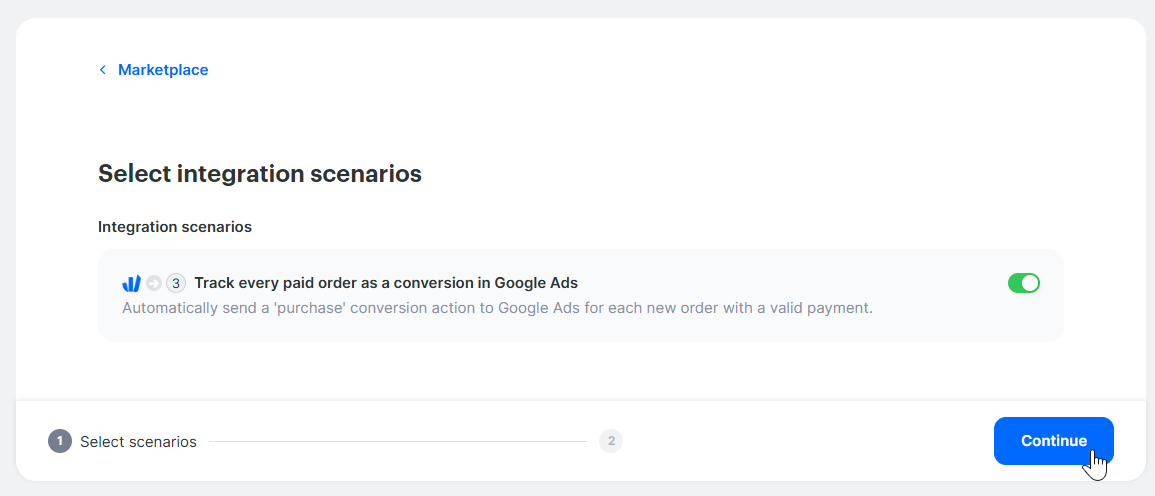Jump to the step 2 circle
Image resolution: width=1155 pixels, height=496 pixels.
[611, 441]
